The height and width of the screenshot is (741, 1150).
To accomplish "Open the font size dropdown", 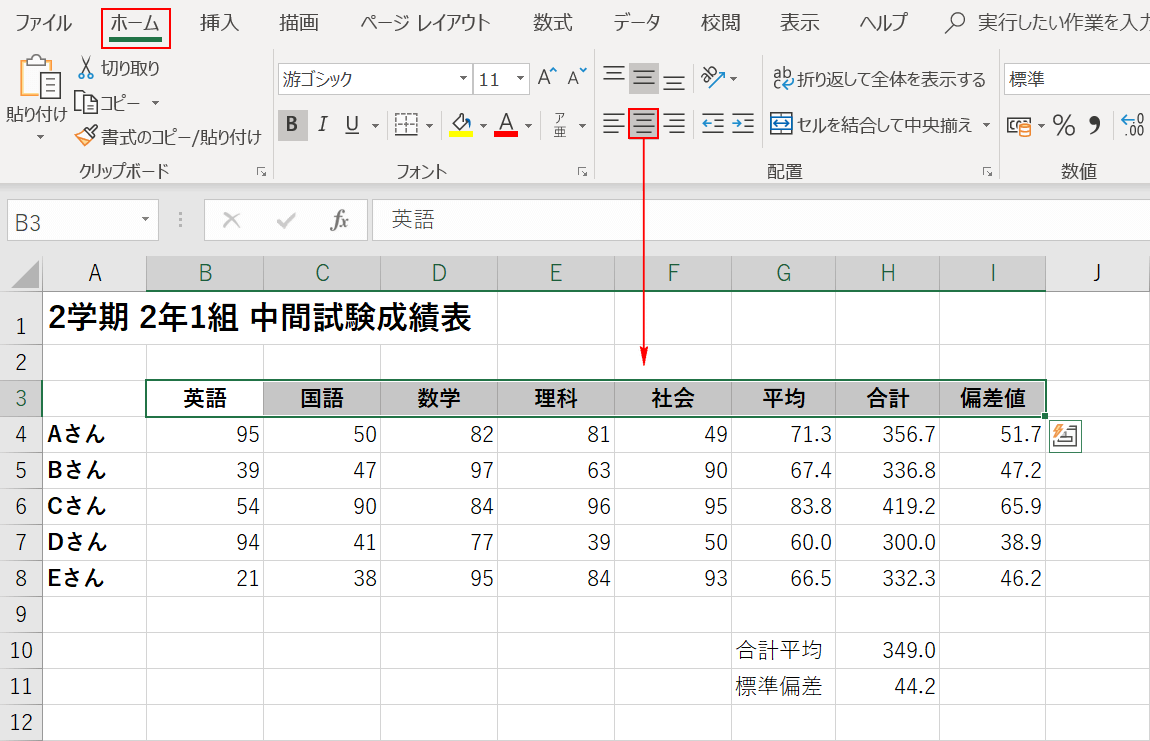I will coord(518,77).
